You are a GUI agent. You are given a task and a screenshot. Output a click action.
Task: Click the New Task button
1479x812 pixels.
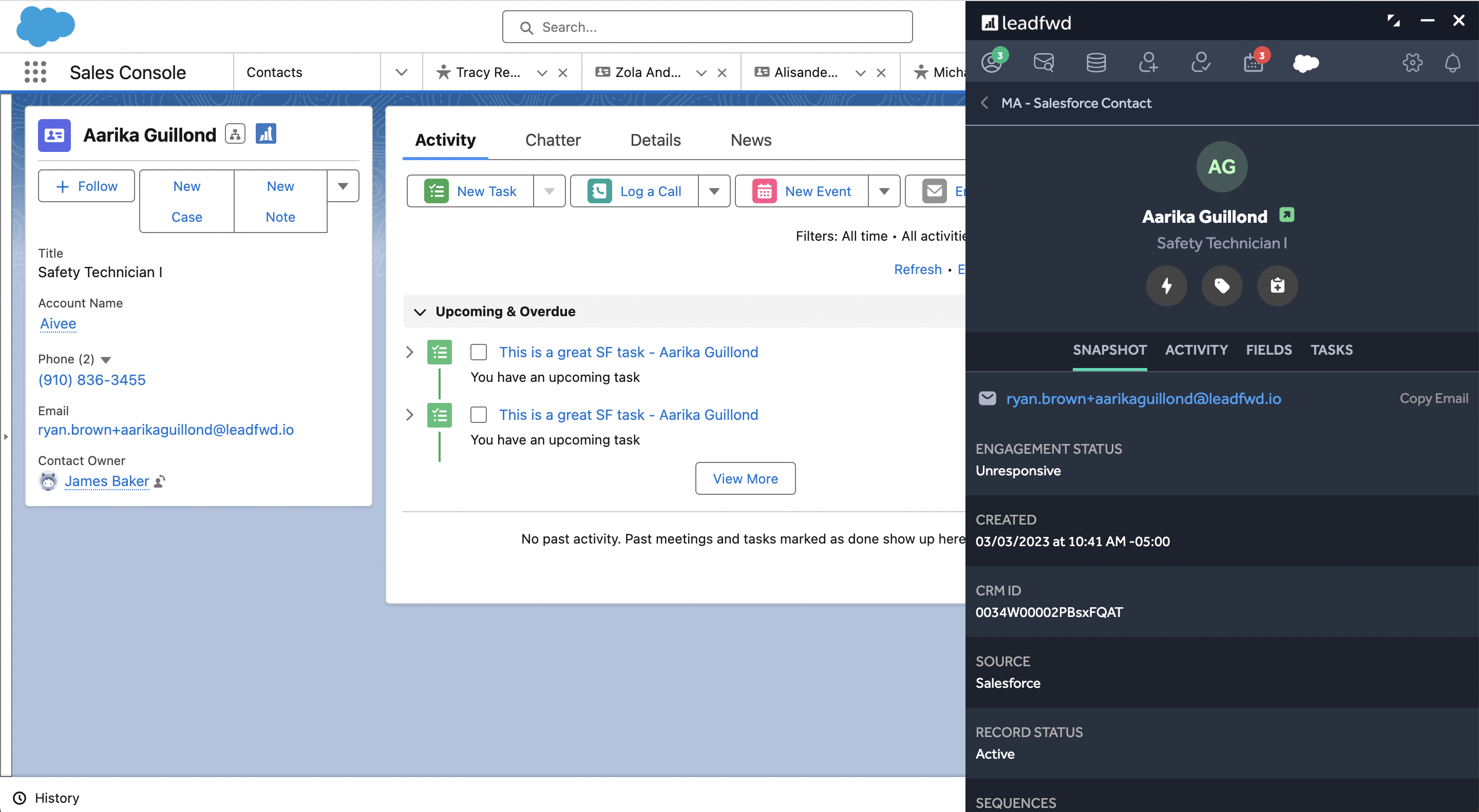pos(471,191)
